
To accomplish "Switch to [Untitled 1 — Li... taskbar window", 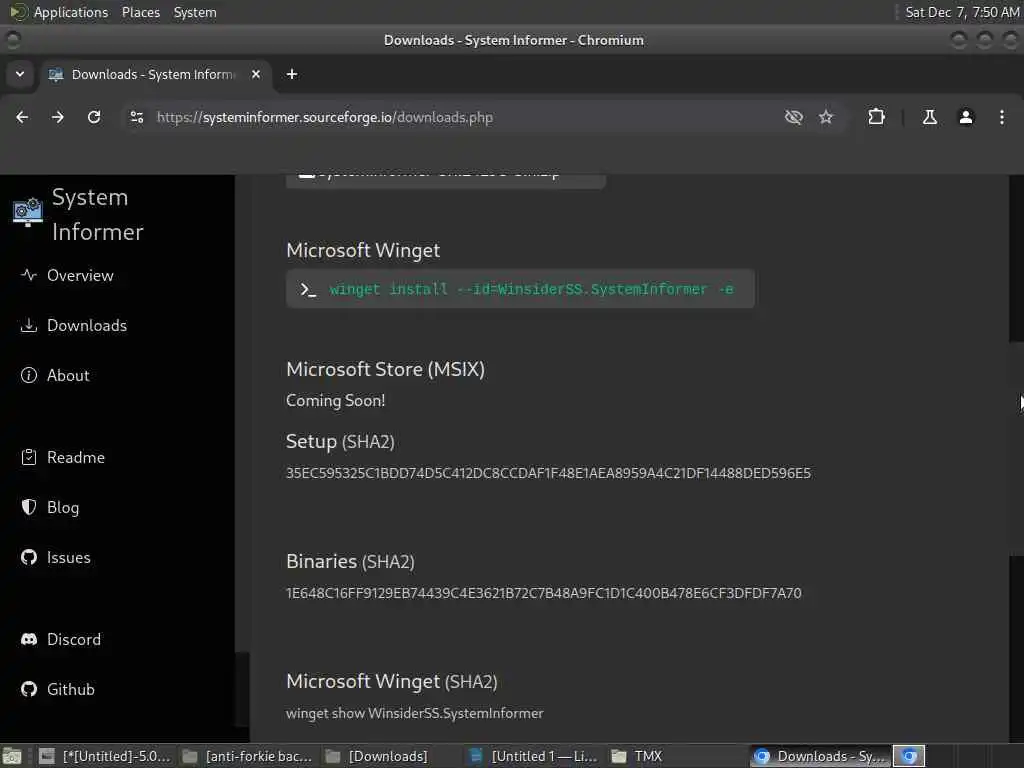I will pos(534,756).
